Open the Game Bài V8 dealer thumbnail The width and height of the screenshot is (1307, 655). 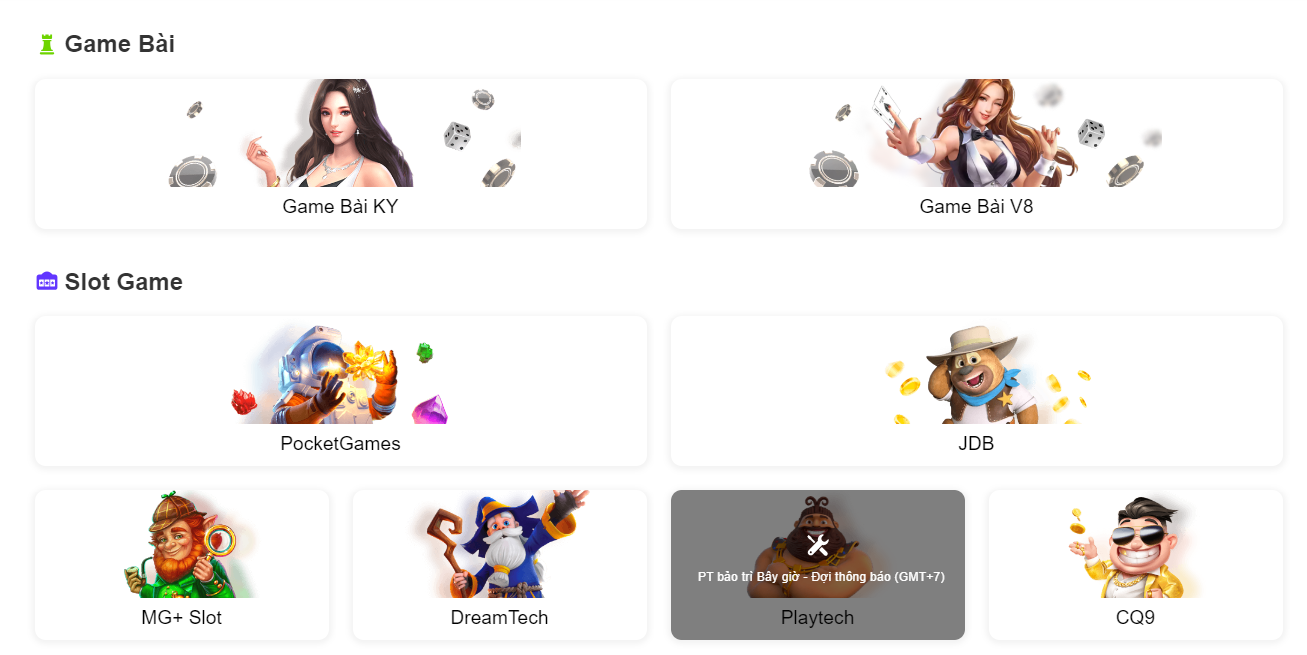tap(977, 133)
